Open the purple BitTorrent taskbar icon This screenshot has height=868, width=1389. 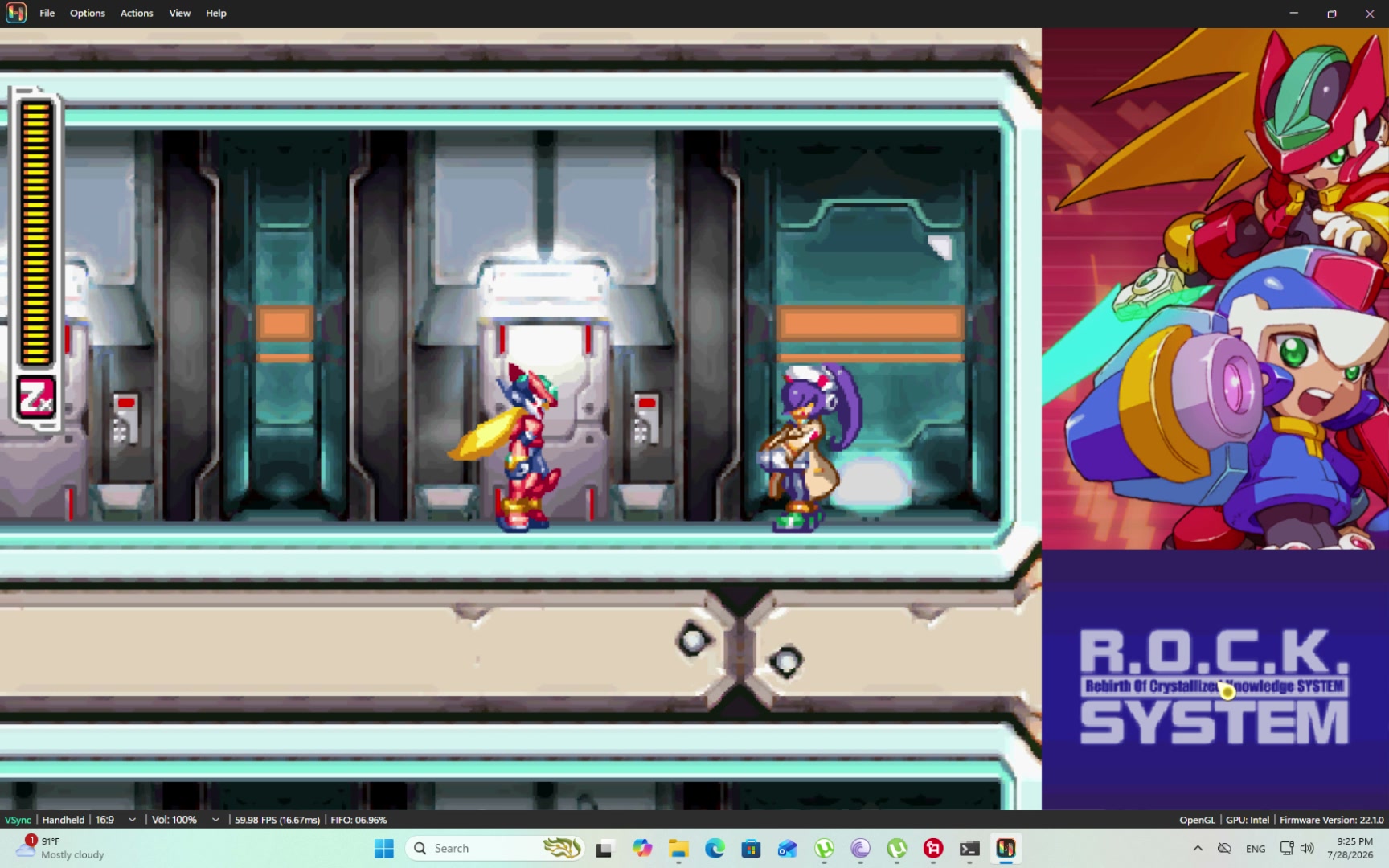point(860,848)
